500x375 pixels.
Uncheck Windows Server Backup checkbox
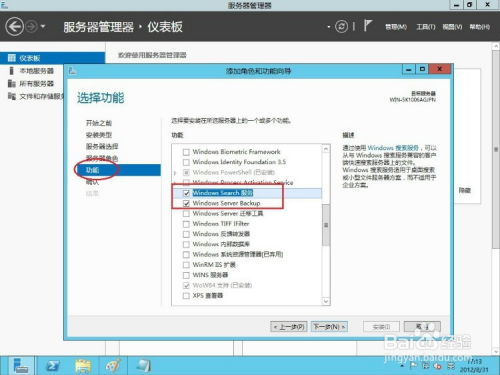[186, 203]
